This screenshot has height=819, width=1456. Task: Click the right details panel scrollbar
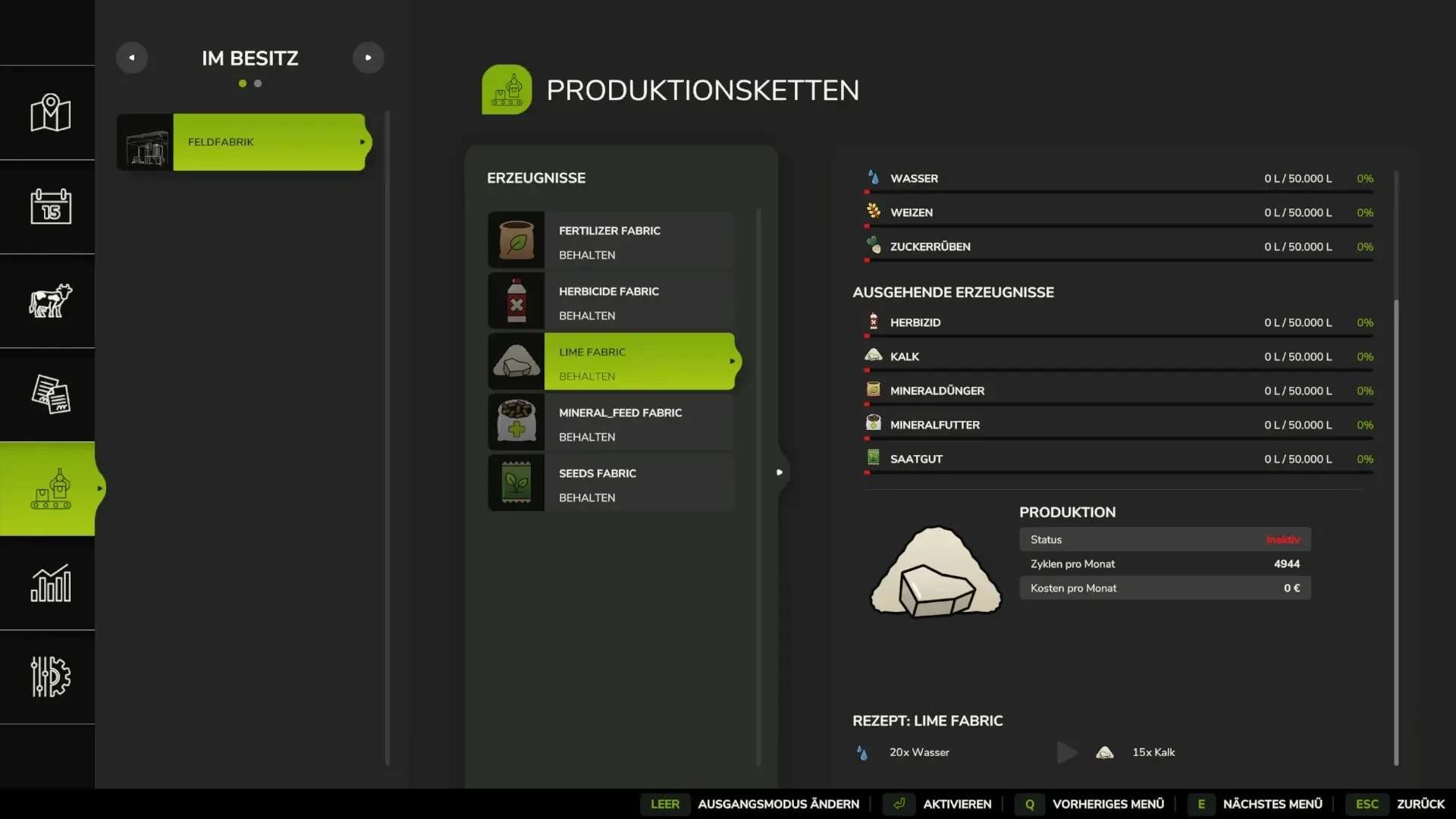tap(1396, 531)
